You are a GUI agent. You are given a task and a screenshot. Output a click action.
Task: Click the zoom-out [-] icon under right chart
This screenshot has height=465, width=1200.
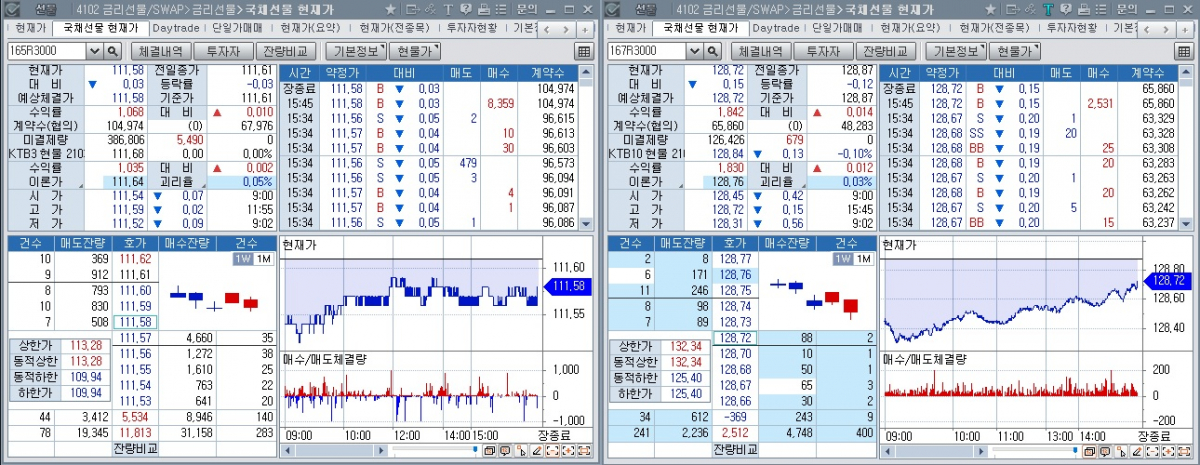pyautogui.click(x=1152, y=451)
